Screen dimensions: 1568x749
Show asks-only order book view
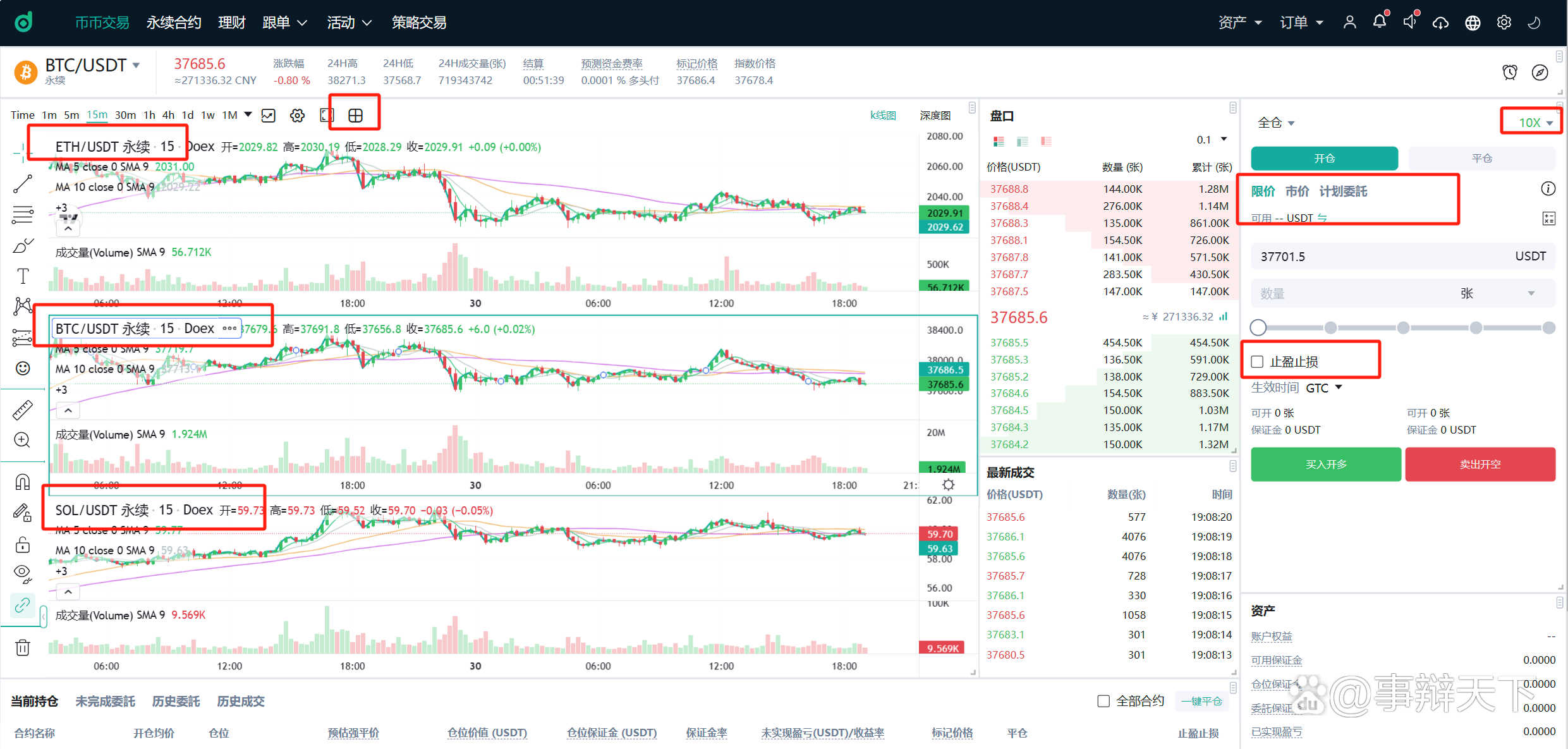(x=1046, y=141)
